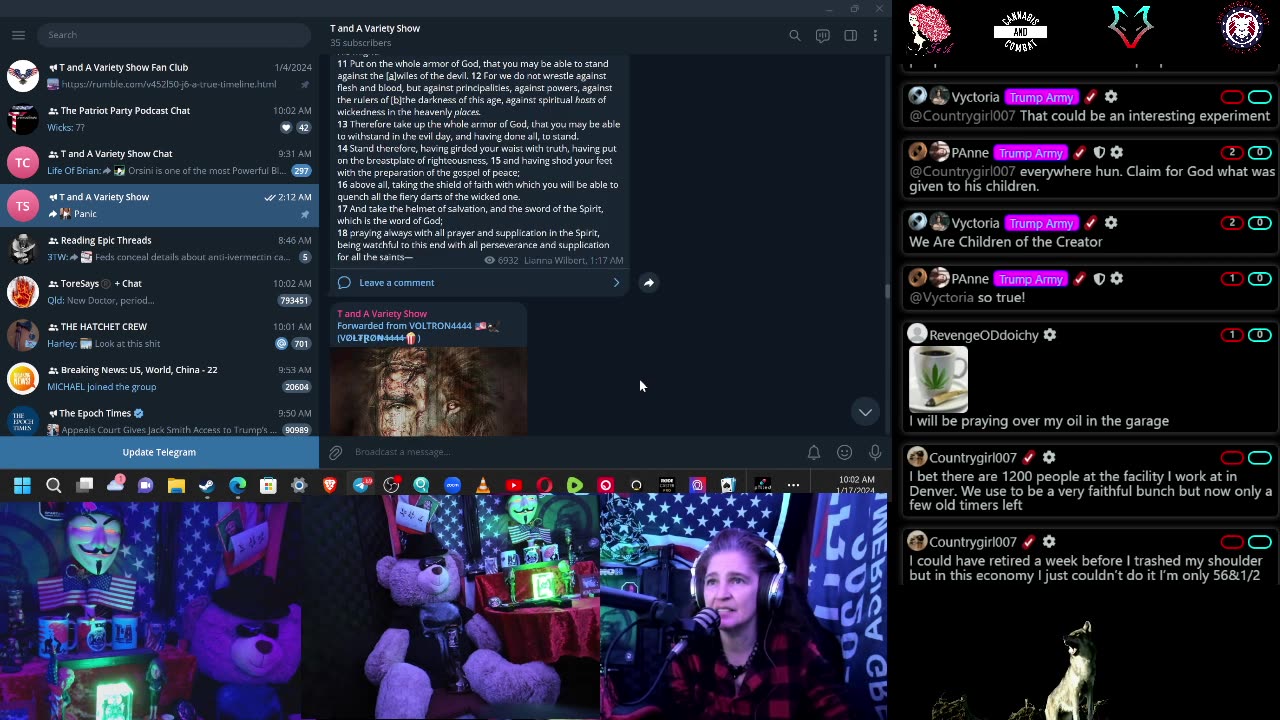The image size is (1280, 720).
Task: Open channel comments icon in header
Action: tap(823, 35)
